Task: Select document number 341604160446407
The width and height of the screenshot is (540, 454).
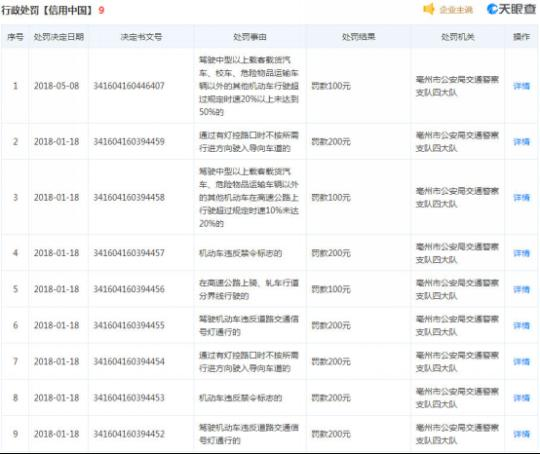Action: click(x=129, y=86)
